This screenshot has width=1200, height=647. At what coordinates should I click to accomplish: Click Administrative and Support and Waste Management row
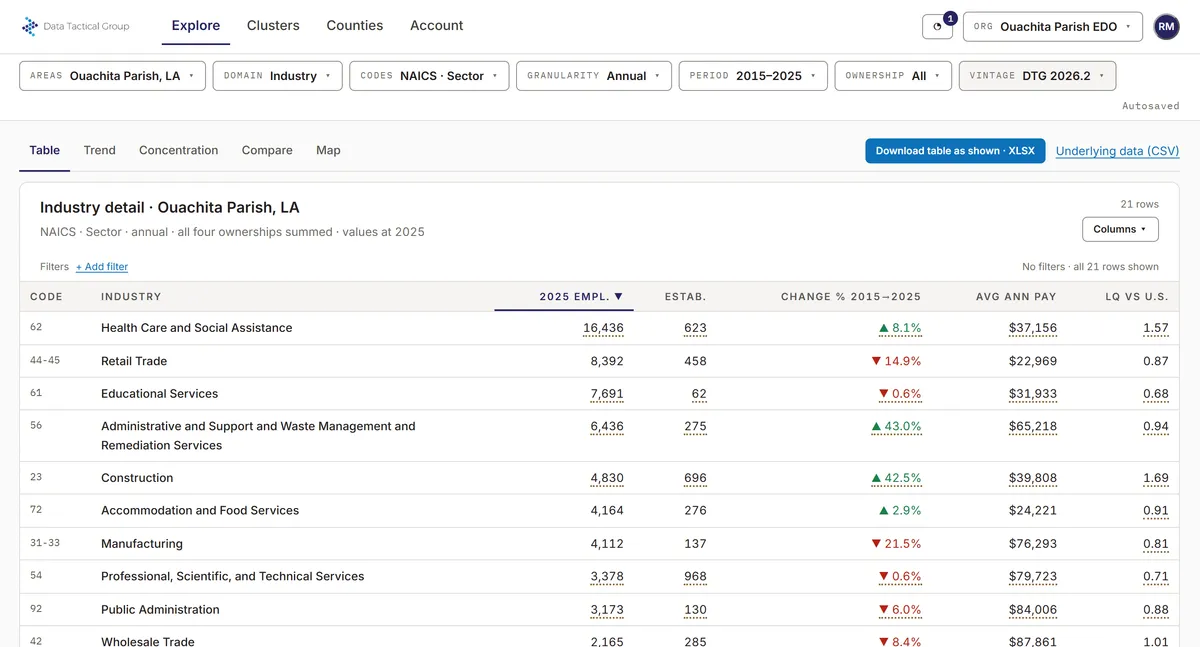pos(258,436)
